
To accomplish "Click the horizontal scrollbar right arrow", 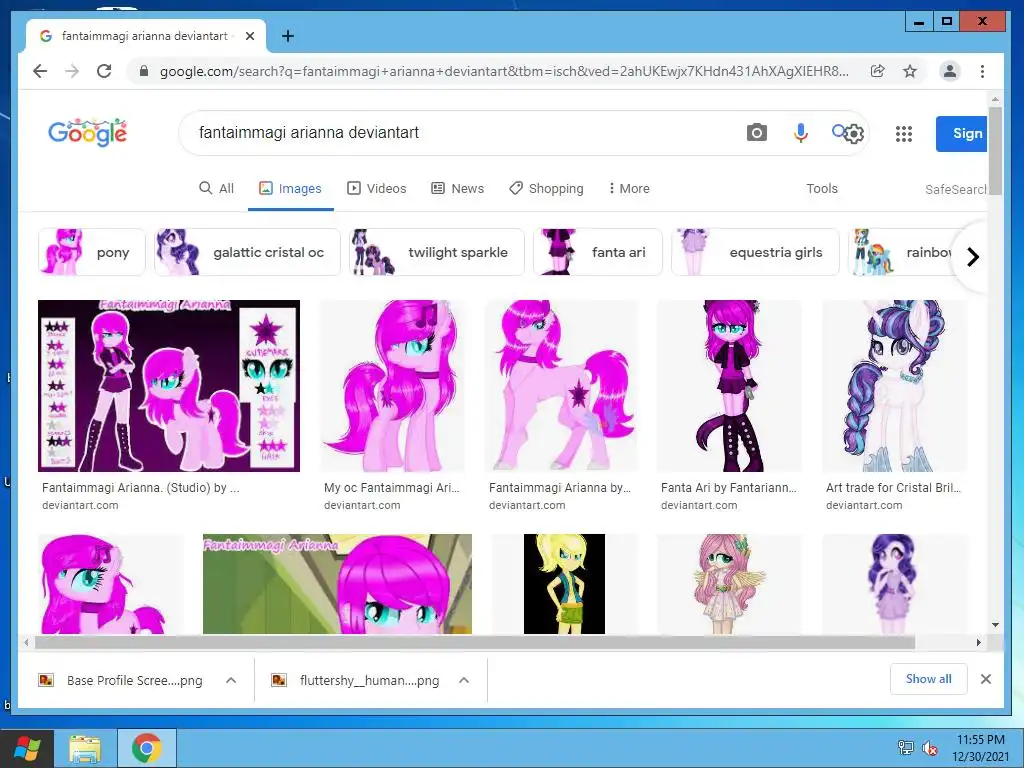I will coord(978,643).
